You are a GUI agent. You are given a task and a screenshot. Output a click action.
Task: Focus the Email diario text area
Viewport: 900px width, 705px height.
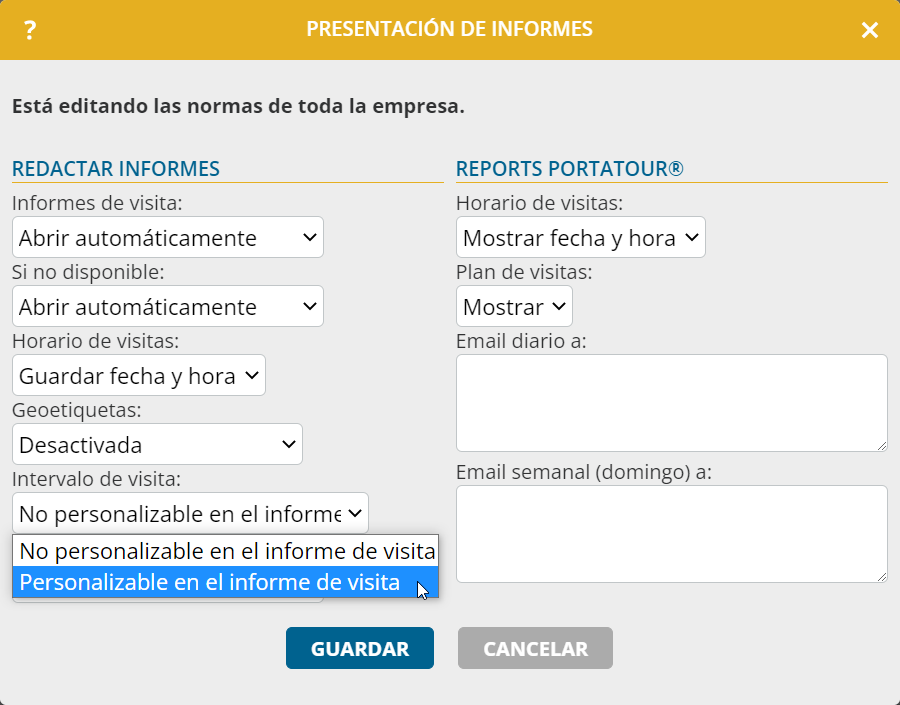672,403
